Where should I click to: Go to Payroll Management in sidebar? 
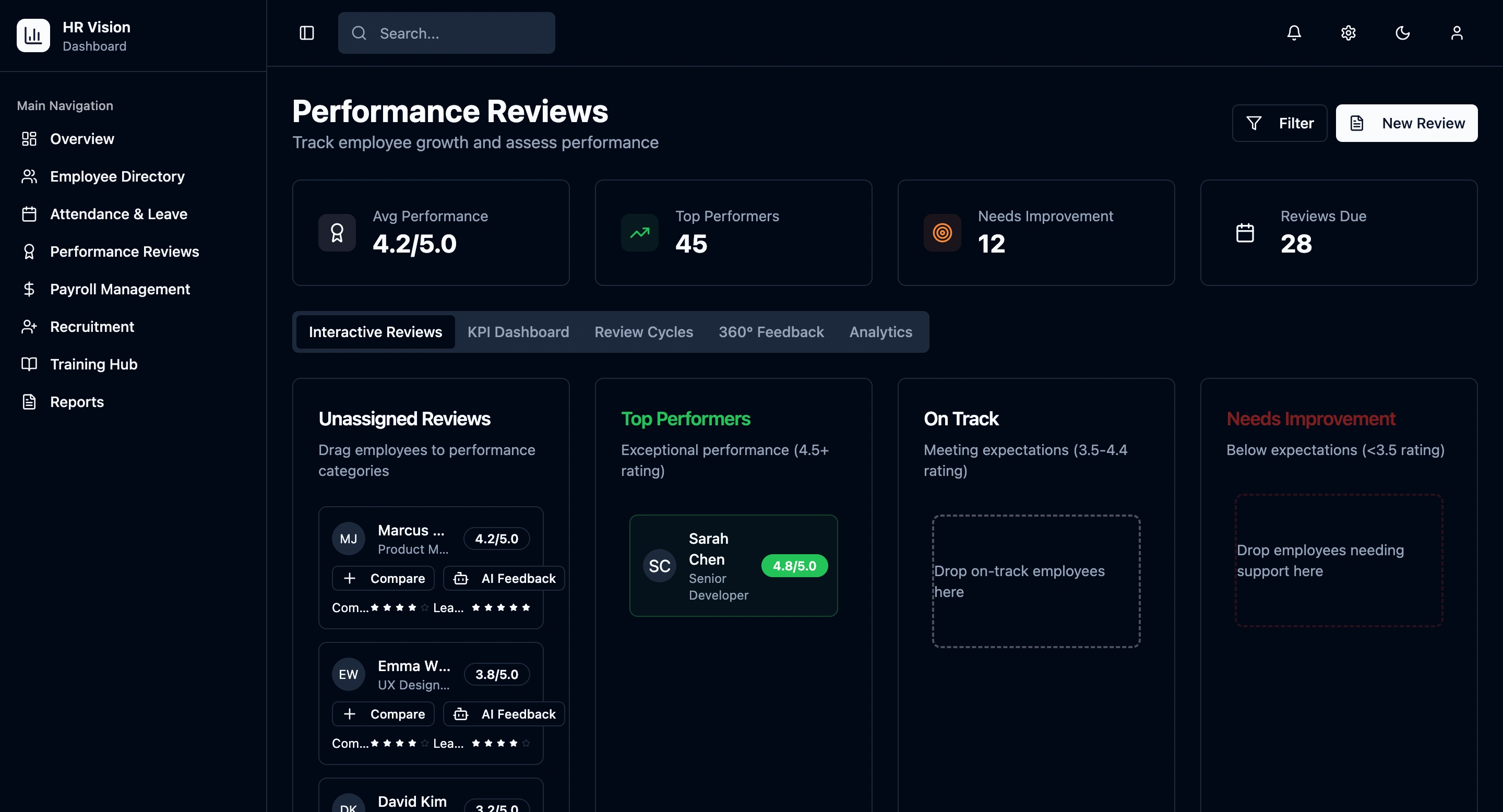pos(120,289)
